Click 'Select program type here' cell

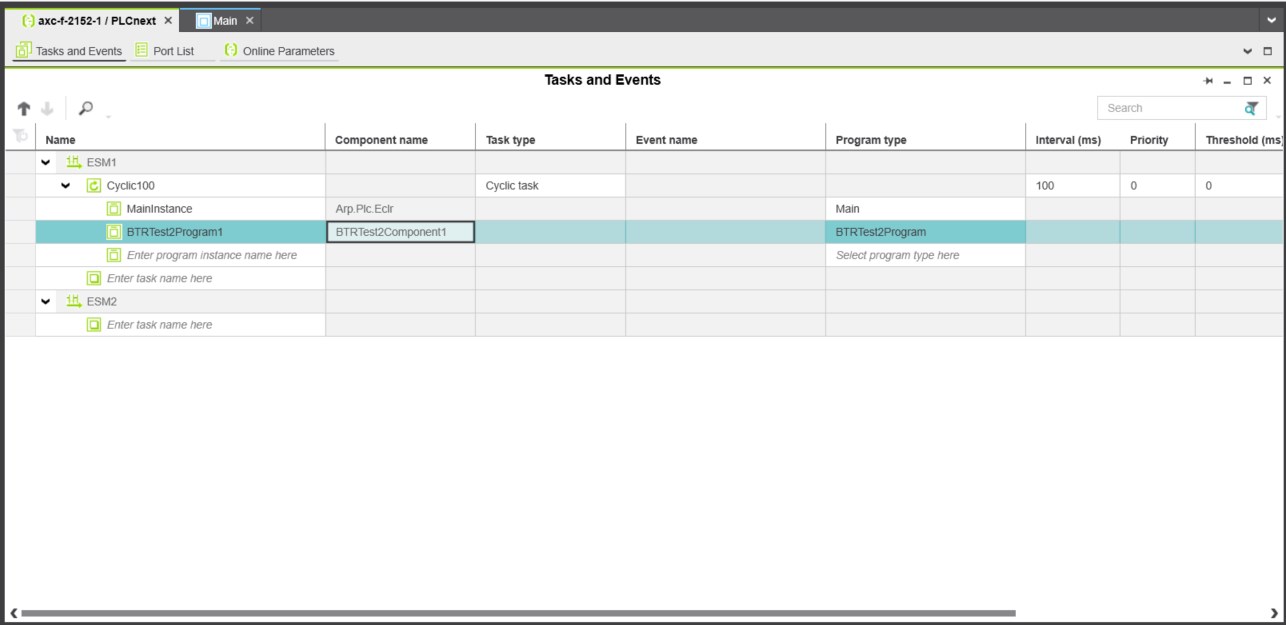point(897,255)
